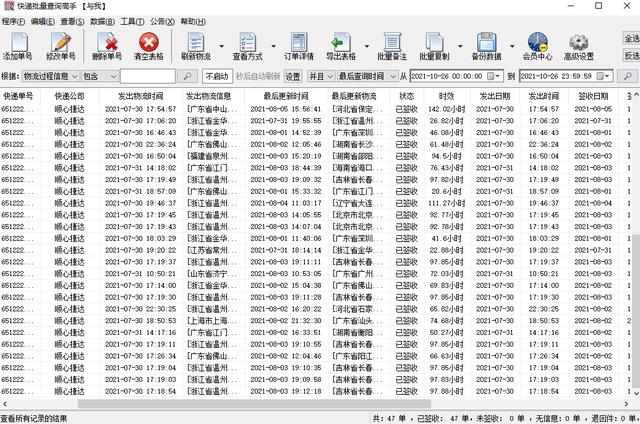Open the 公告(X) menu
This screenshot has height=424, width=640.
162,22
